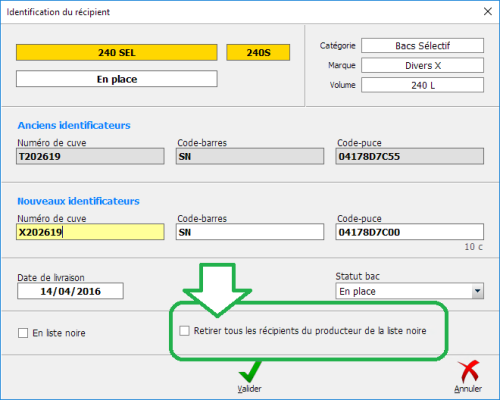Click the old Code-puce field 04178D7C55
The width and height of the screenshot is (500, 400).
(410, 156)
